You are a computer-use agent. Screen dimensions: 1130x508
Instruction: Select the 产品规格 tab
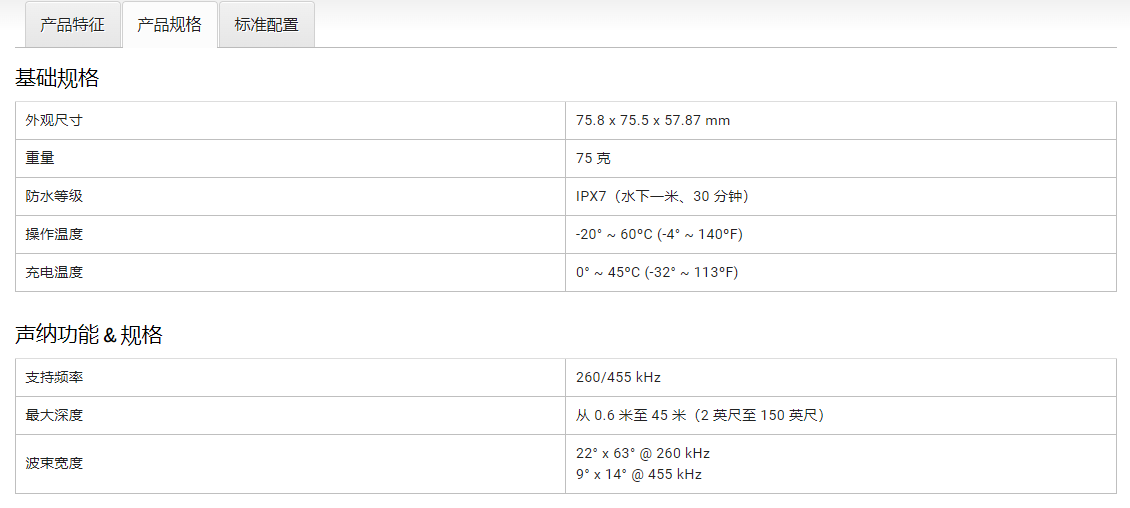pos(169,24)
